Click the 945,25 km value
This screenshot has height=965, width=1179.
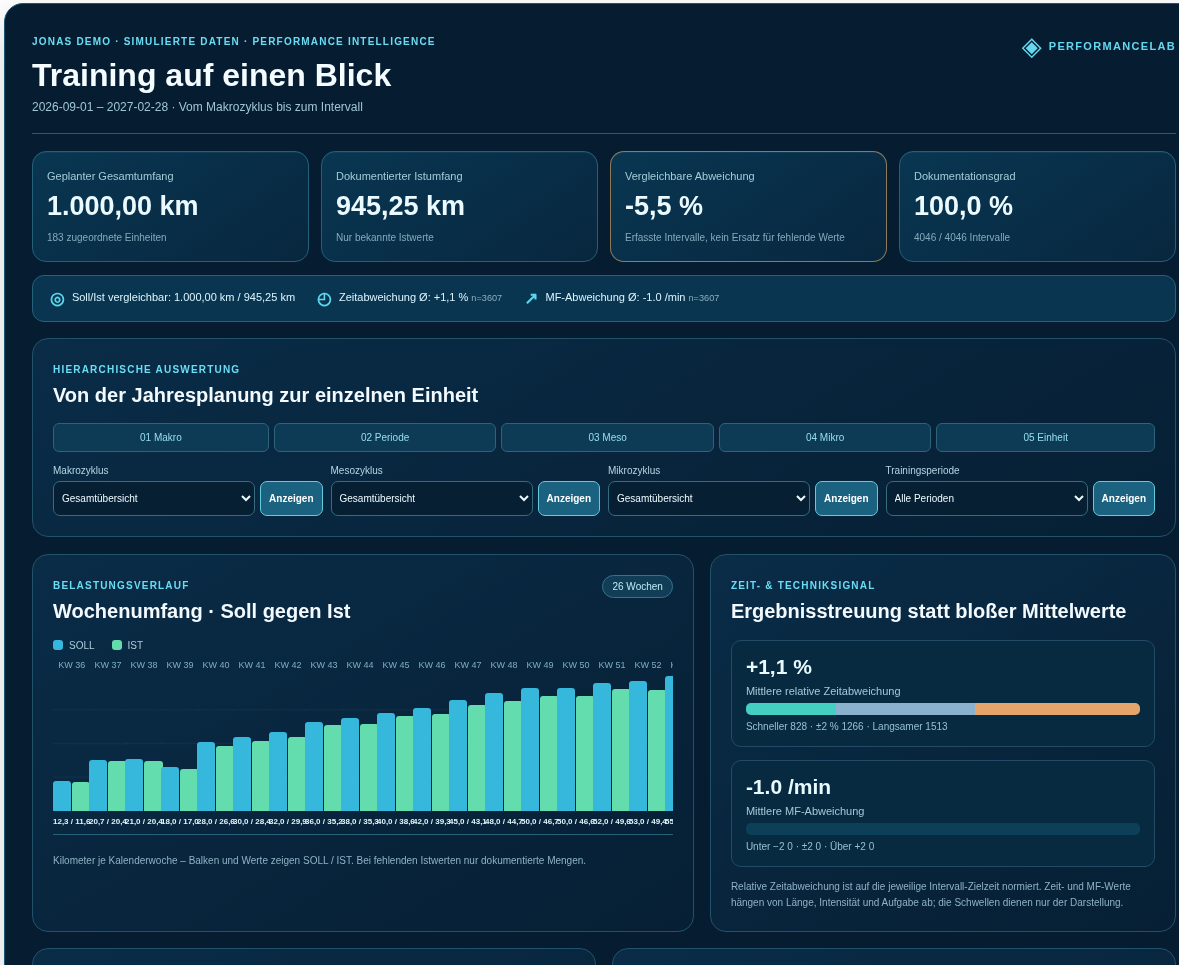point(400,206)
